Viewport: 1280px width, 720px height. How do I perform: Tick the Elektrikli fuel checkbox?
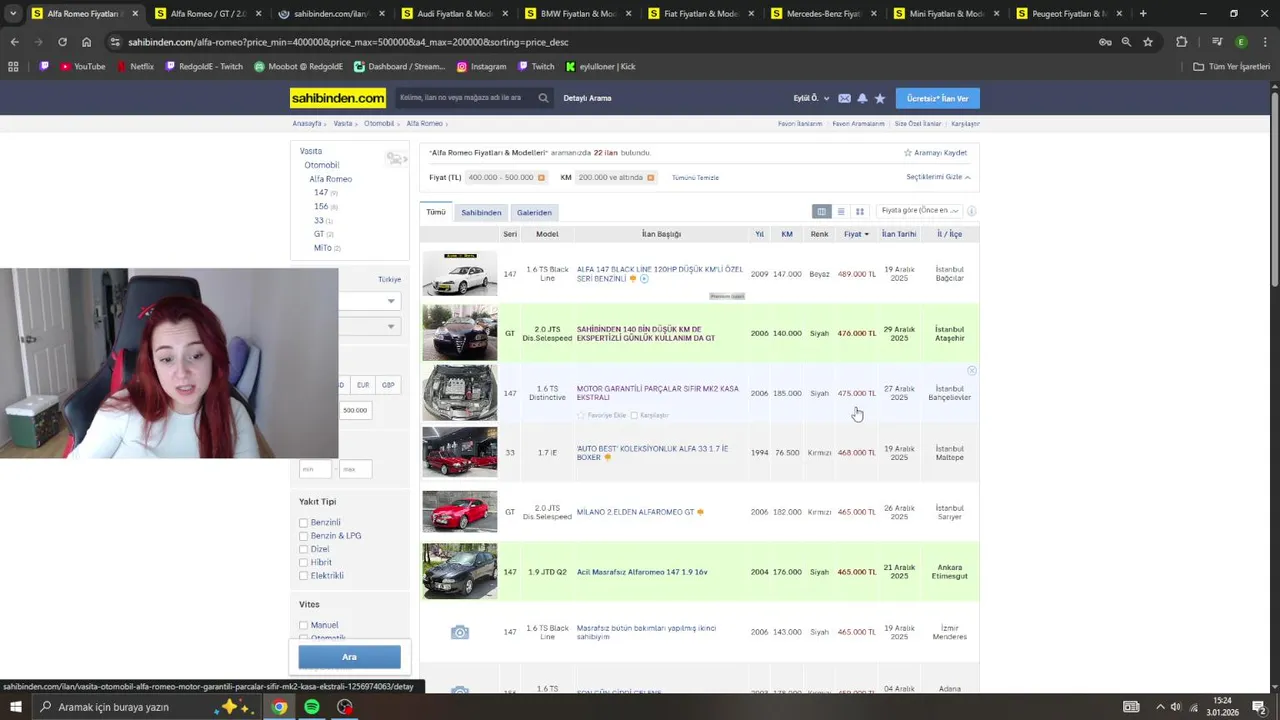click(x=303, y=576)
